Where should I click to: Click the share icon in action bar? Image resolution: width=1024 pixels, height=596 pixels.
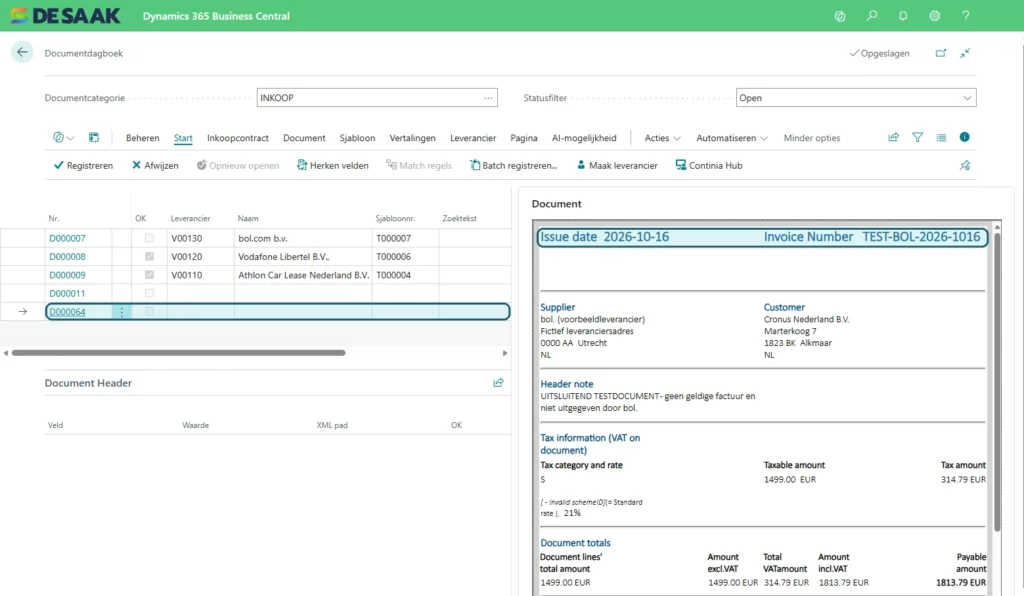click(893, 137)
